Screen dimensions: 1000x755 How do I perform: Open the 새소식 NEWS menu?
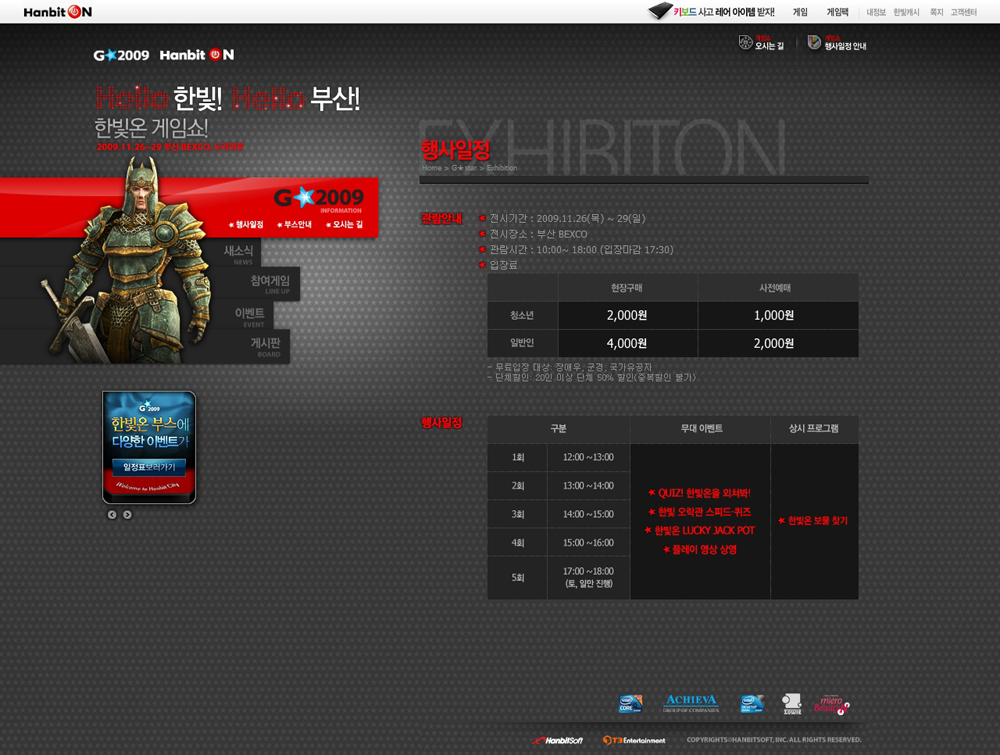tap(238, 253)
